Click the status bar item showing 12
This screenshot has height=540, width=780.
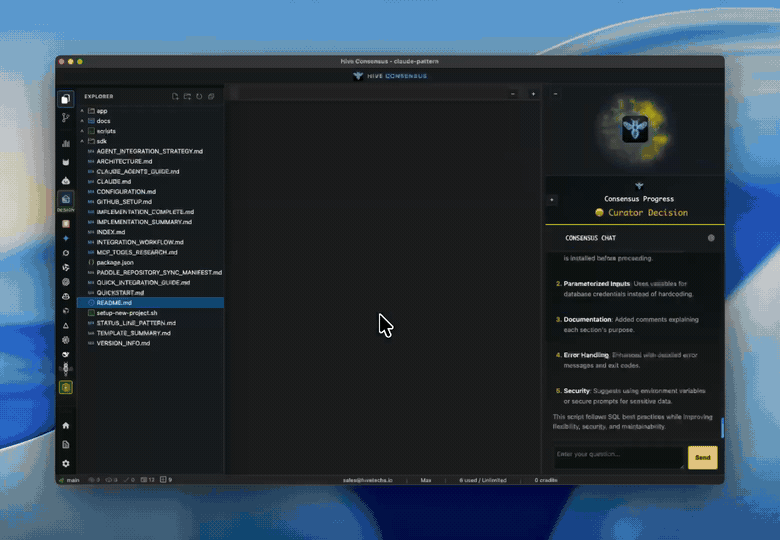click(147, 480)
